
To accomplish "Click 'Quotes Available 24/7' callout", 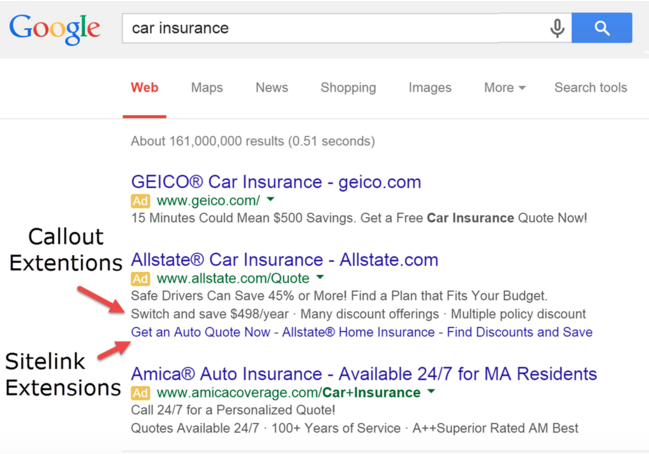I will pos(195,428).
